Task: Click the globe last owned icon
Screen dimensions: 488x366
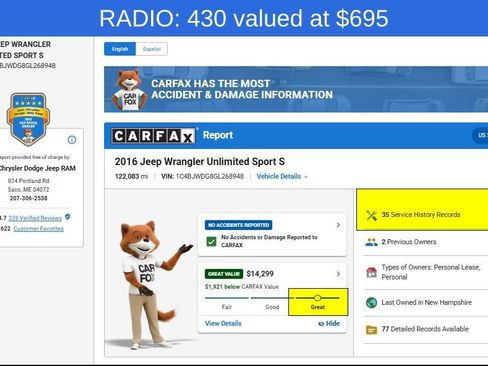Action: click(x=371, y=303)
